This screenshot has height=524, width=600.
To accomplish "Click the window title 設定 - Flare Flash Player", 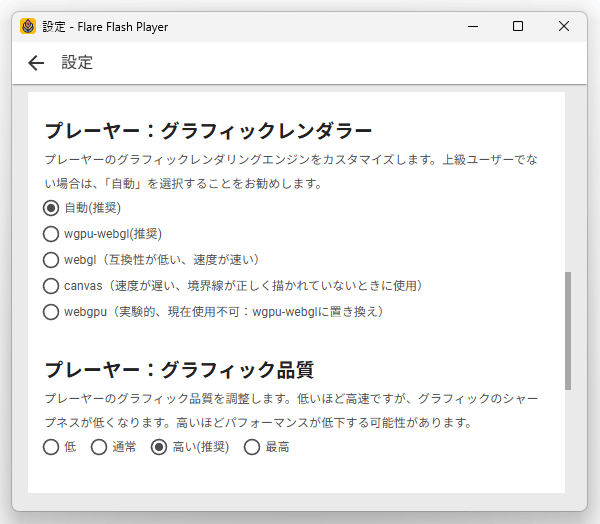I will pyautogui.click(x=105, y=27).
